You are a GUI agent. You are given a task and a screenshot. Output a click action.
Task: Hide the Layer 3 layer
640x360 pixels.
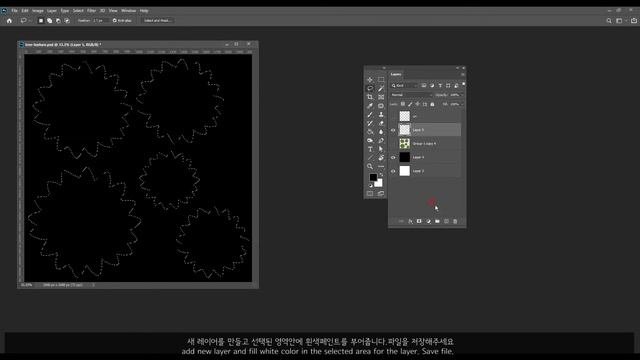pyautogui.click(x=393, y=171)
